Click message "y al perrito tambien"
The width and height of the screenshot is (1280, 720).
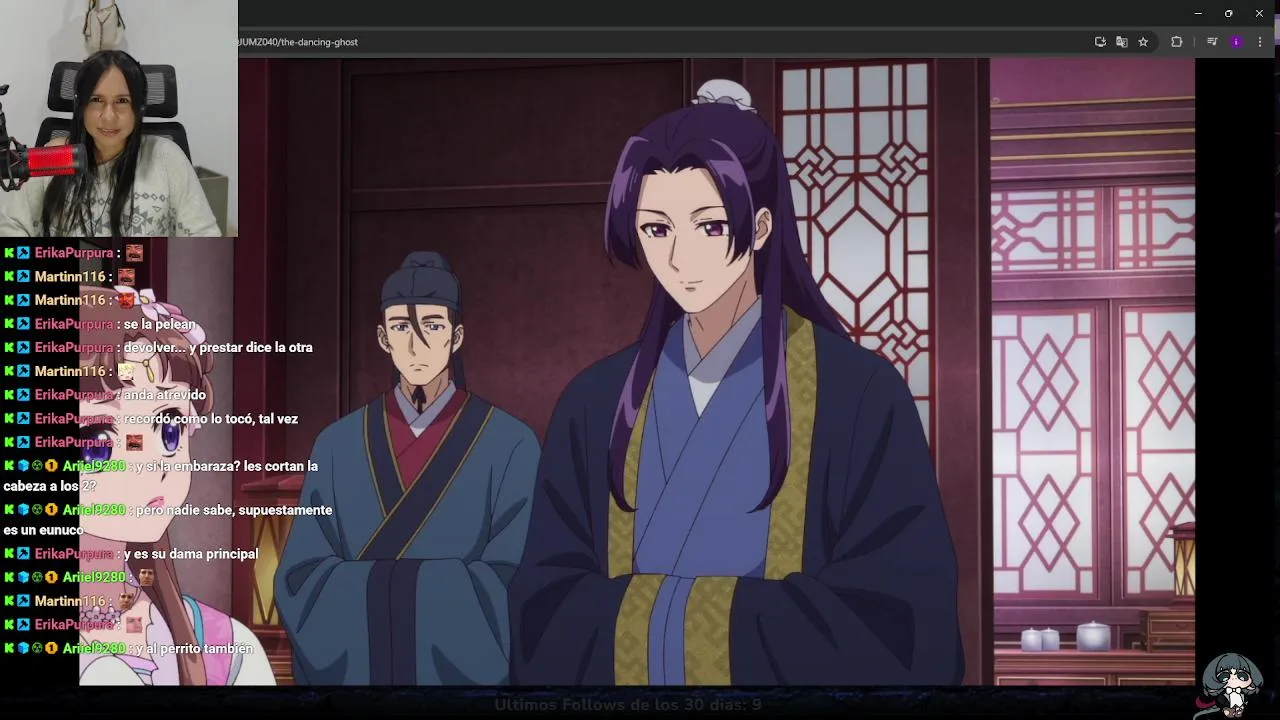point(194,649)
